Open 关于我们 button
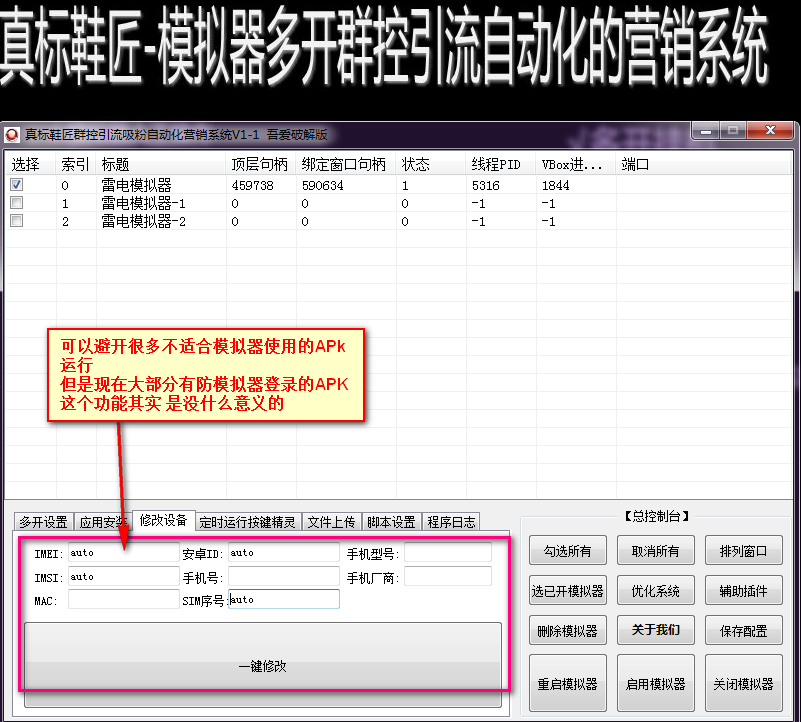 coord(655,630)
